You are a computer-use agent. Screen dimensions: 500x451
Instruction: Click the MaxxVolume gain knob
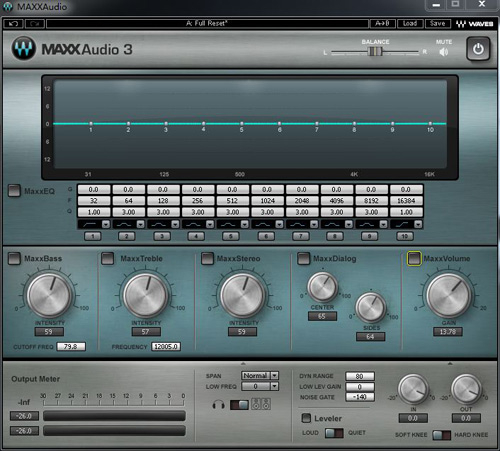click(x=449, y=295)
